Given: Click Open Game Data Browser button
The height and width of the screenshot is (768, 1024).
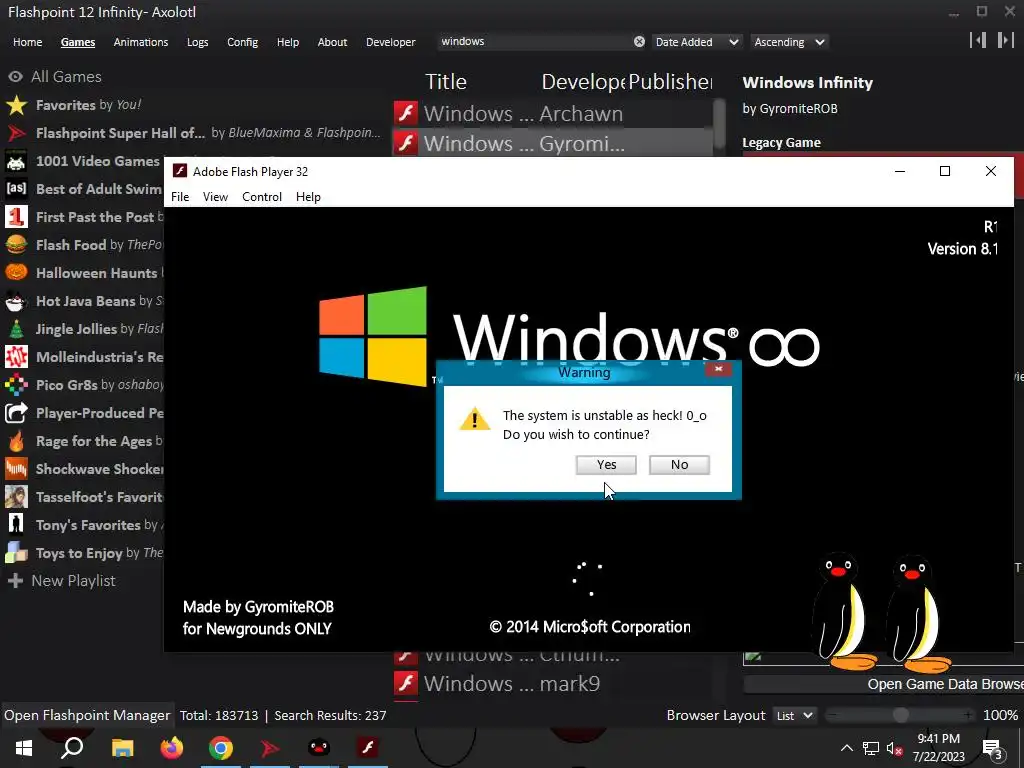Looking at the screenshot, I should click(884, 684).
